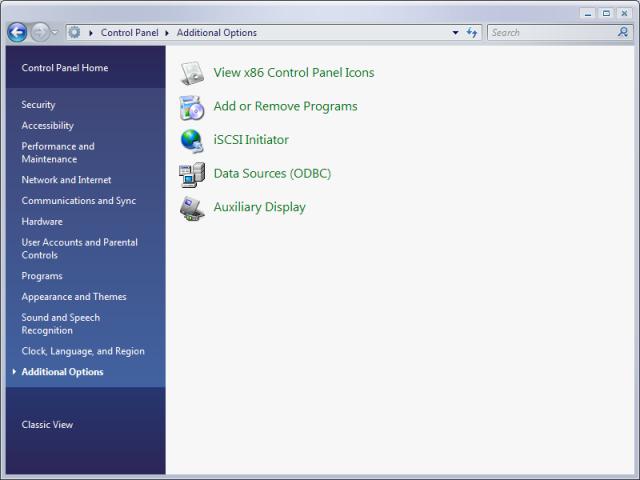Image resolution: width=640 pixels, height=480 pixels.
Task: Open Communications and Sync category
Action: coord(79,201)
